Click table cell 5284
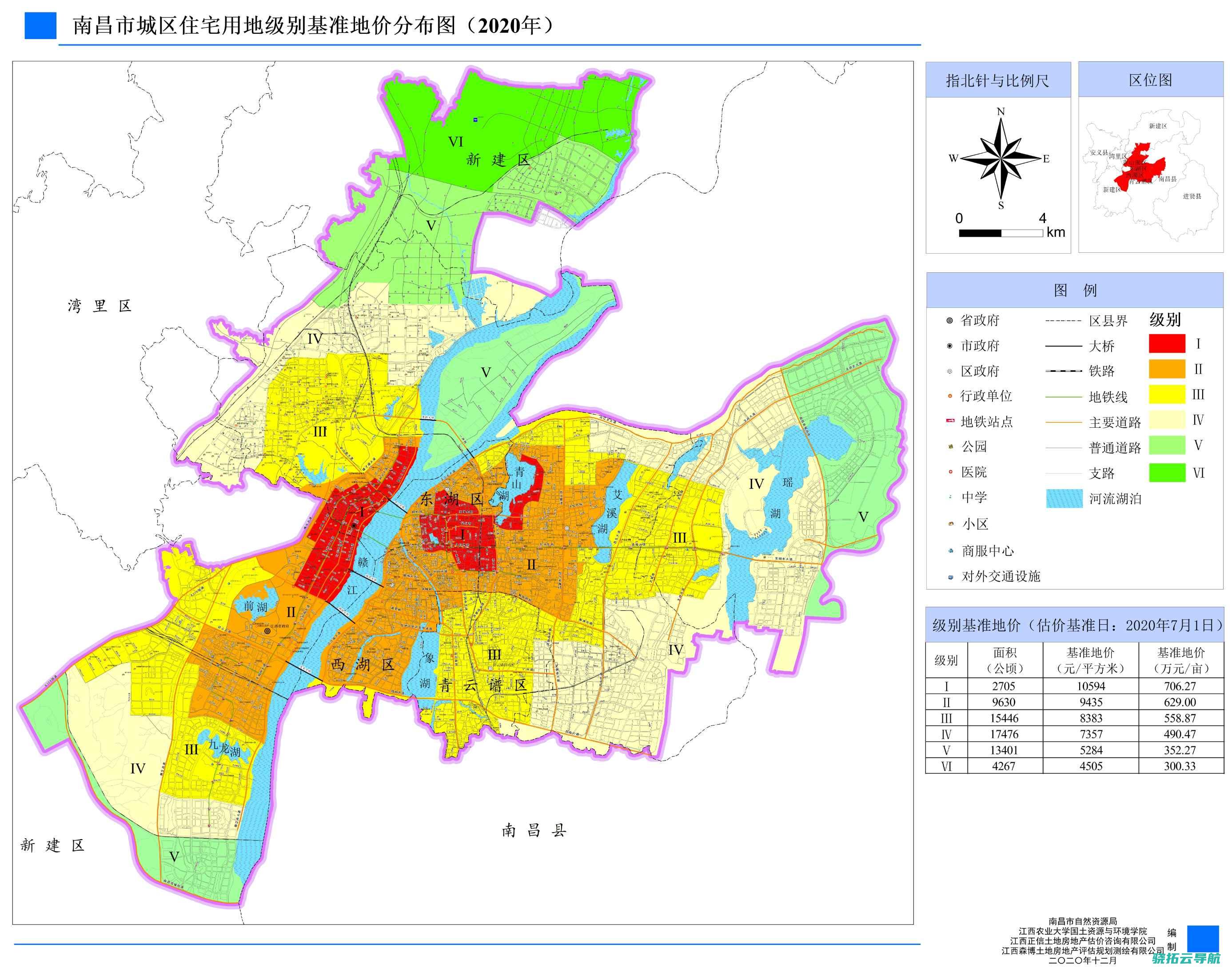Image resolution: width=1232 pixels, height=968 pixels. (1091, 750)
